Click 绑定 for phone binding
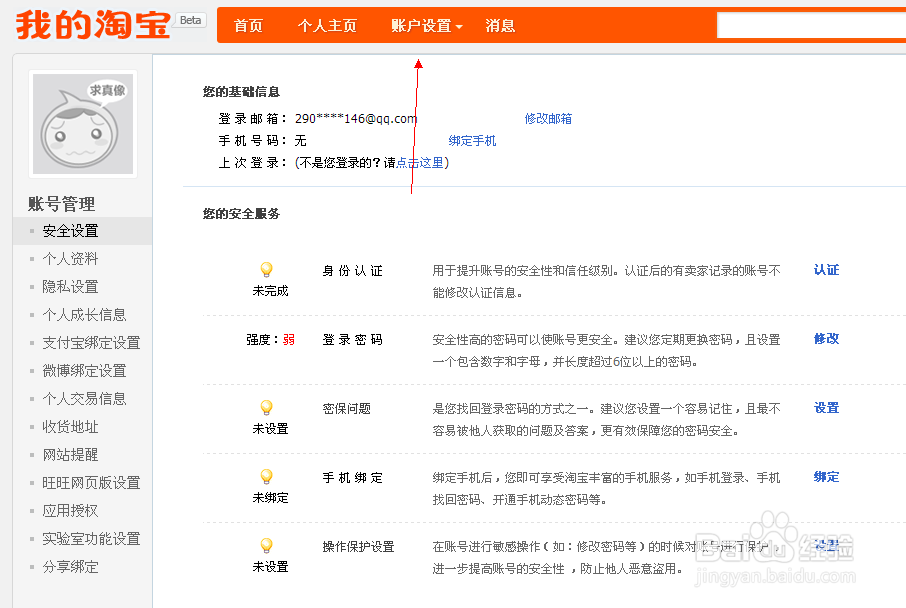The width and height of the screenshot is (906, 608). pos(826,477)
